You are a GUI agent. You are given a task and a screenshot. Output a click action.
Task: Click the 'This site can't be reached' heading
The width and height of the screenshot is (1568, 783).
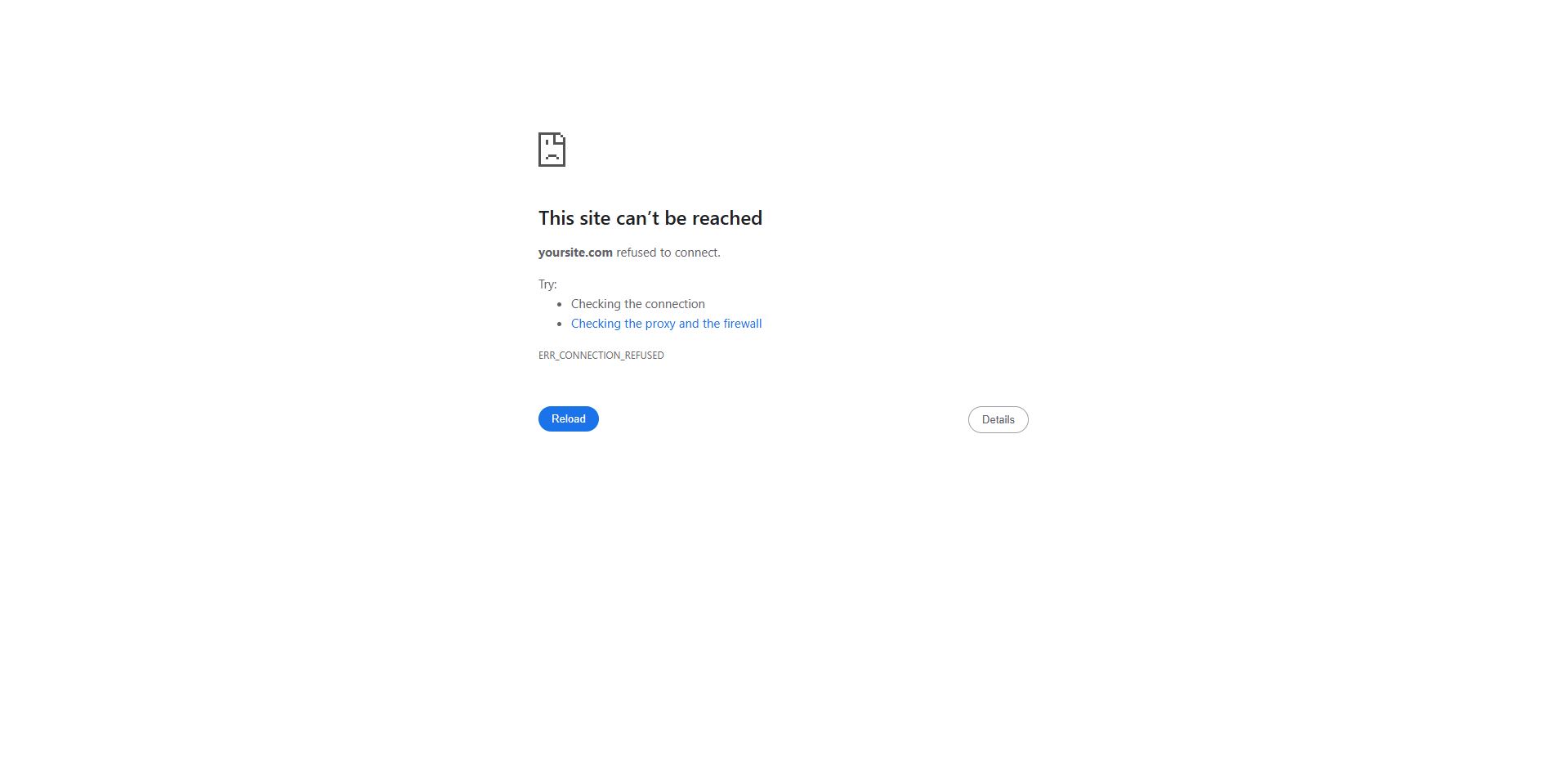coord(650,218)
